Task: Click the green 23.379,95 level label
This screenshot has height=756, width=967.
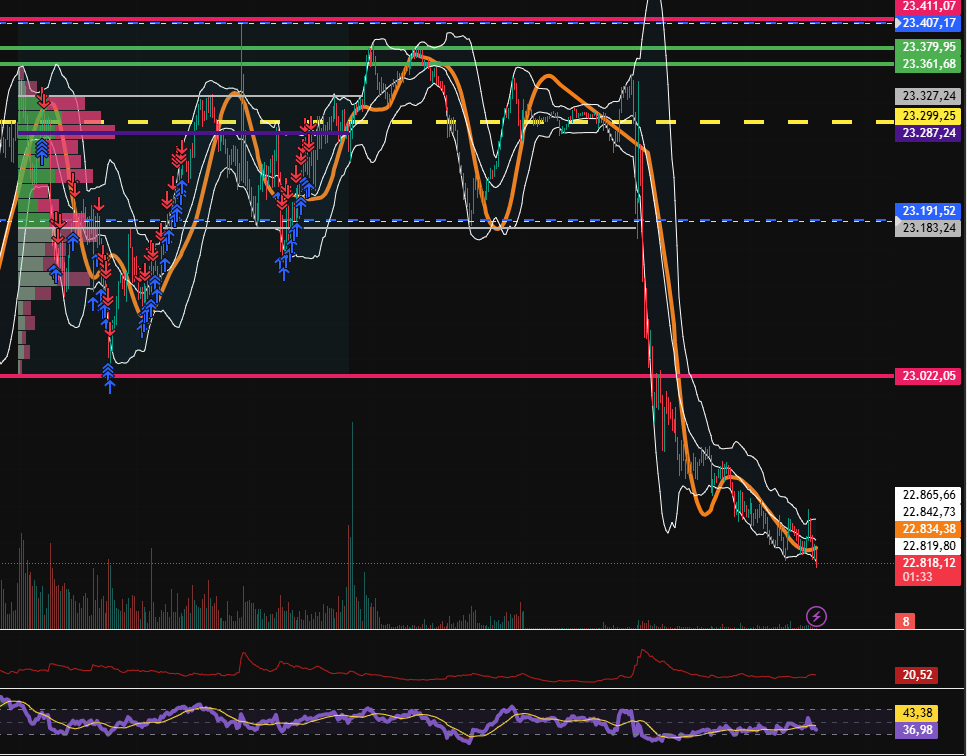Action: tap(929, 47)
